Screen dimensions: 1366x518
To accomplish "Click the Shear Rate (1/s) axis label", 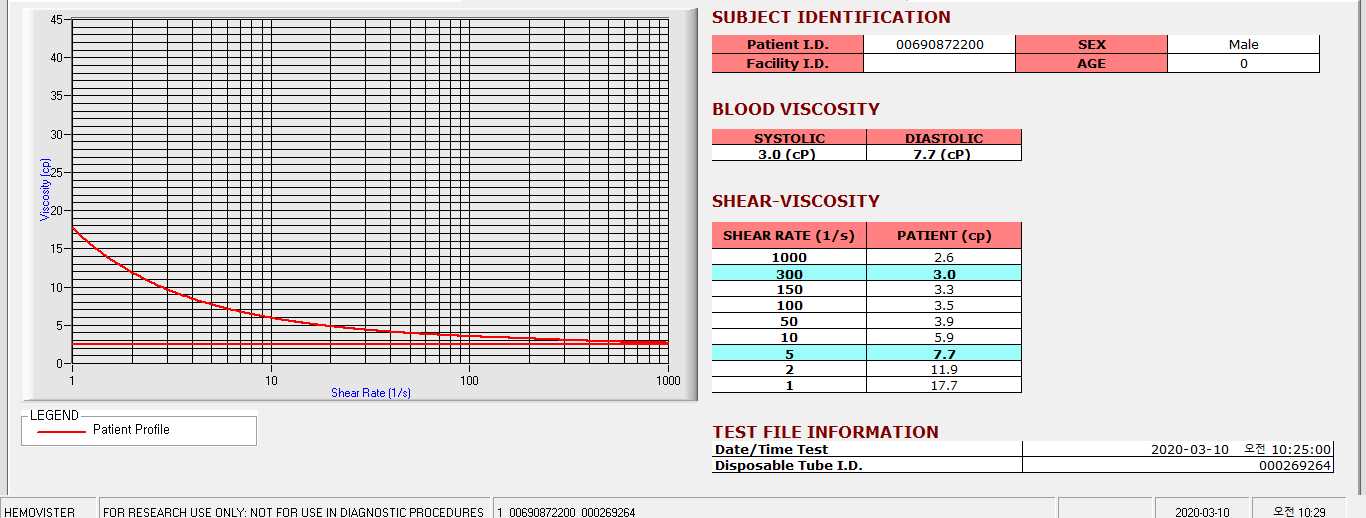I will tap(371, 393).
